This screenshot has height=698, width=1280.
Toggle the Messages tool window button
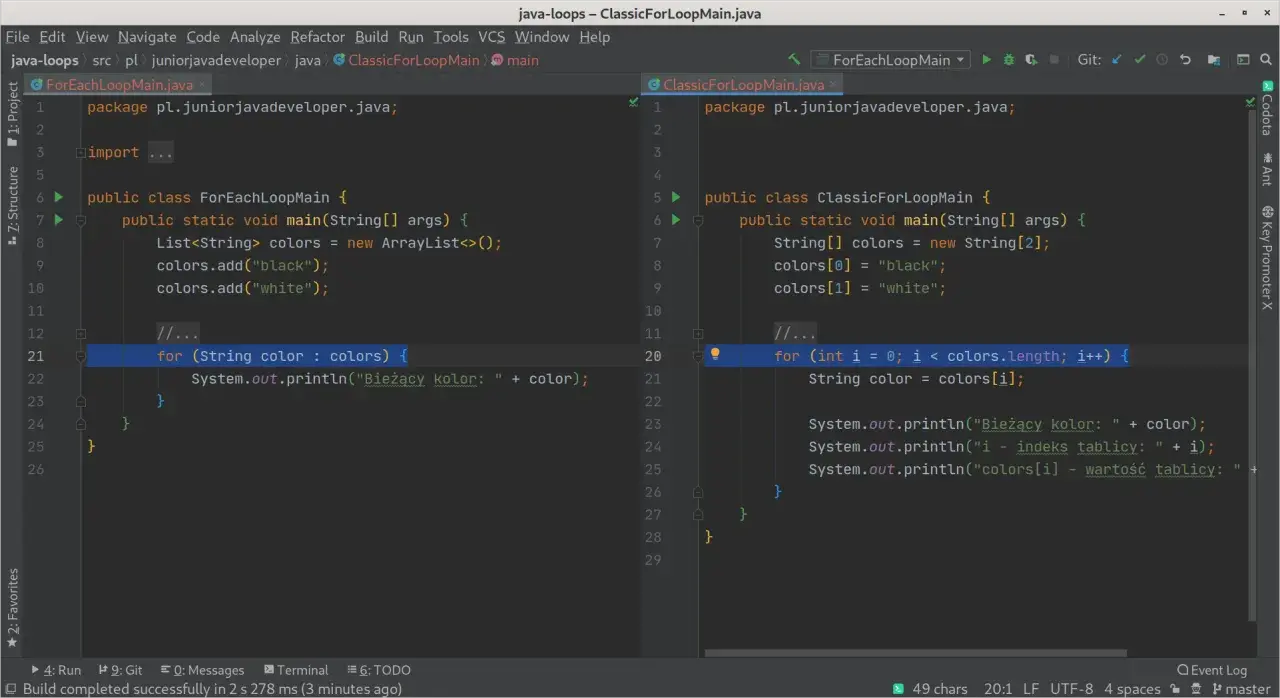[x=201, y=670]
